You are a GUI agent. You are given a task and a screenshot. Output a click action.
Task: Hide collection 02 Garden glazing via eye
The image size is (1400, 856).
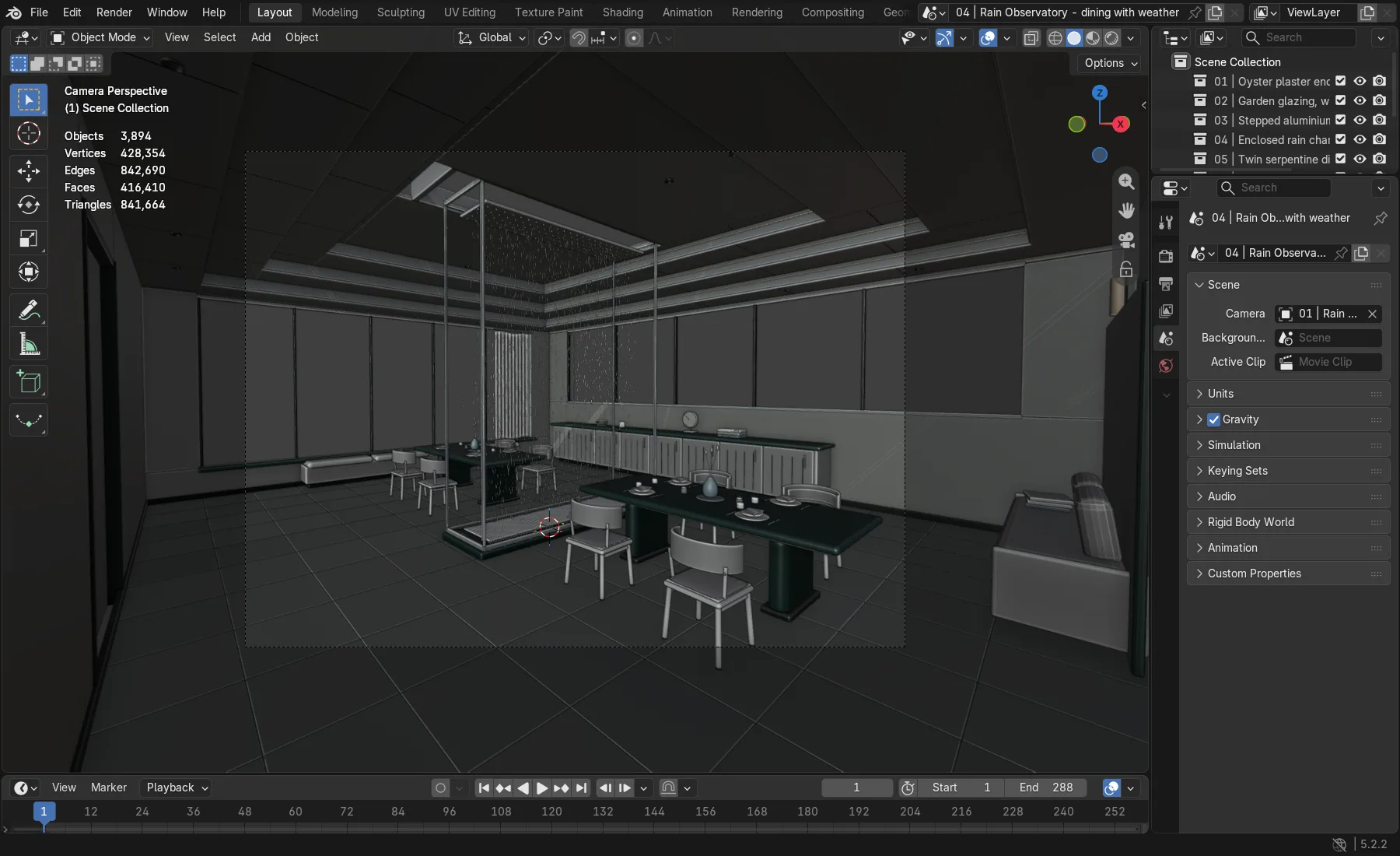[x=1360, y=100]
